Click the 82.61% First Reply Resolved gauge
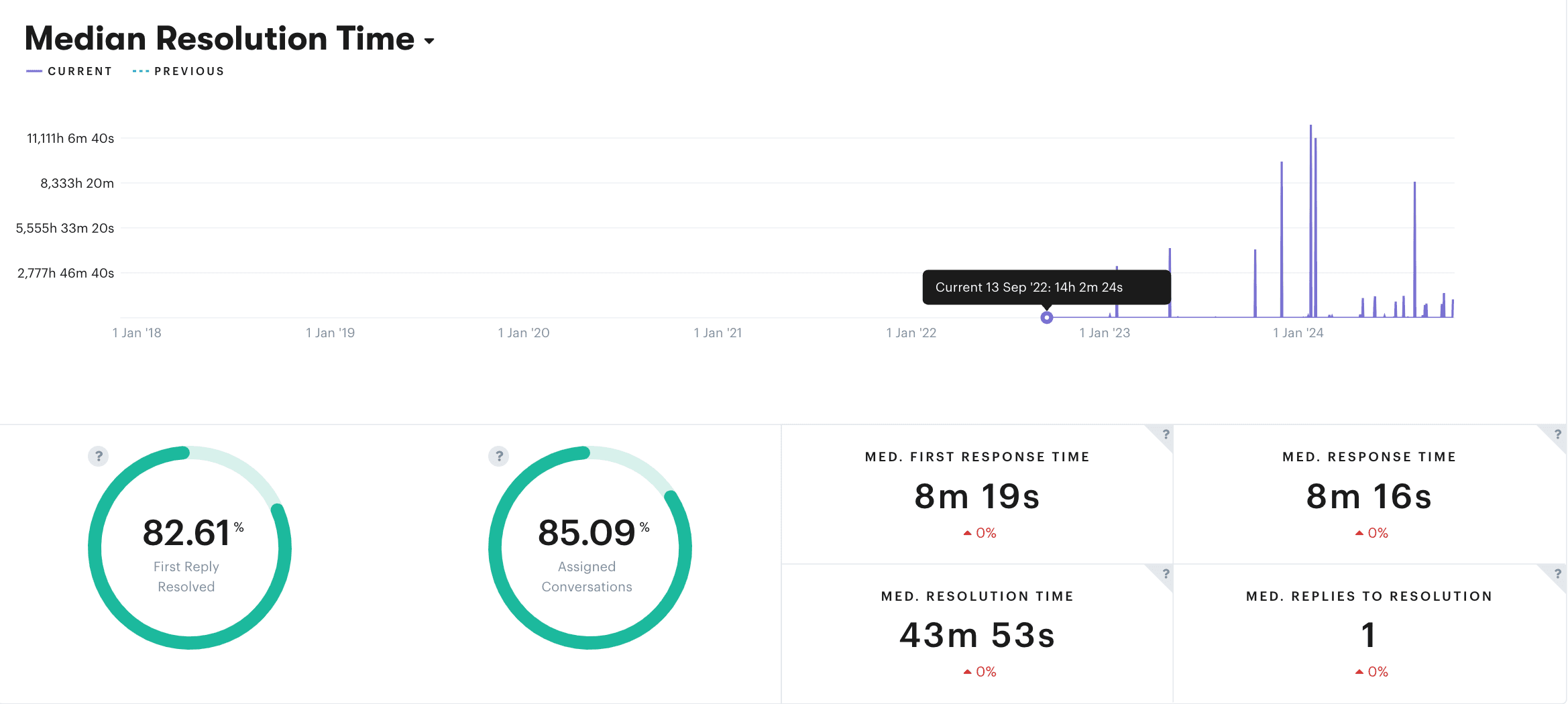Viewport: 1568px width, 704px height. (x=190, y=547)
